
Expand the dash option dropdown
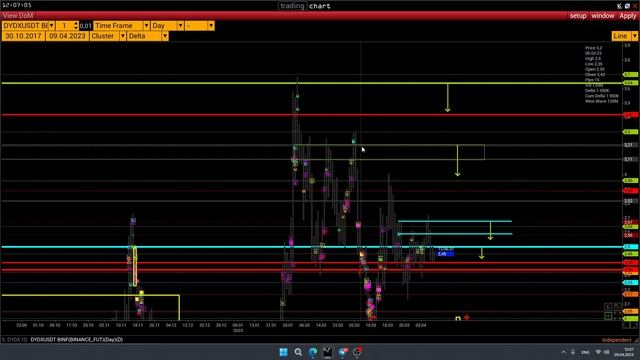(x=211, y=26)
